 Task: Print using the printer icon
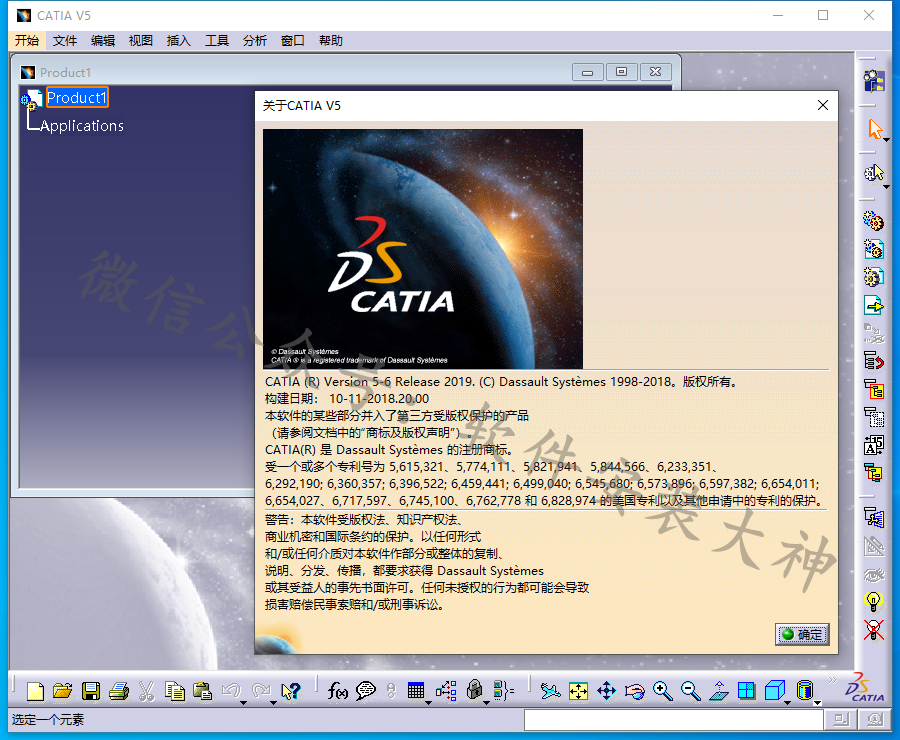[119, 691]
